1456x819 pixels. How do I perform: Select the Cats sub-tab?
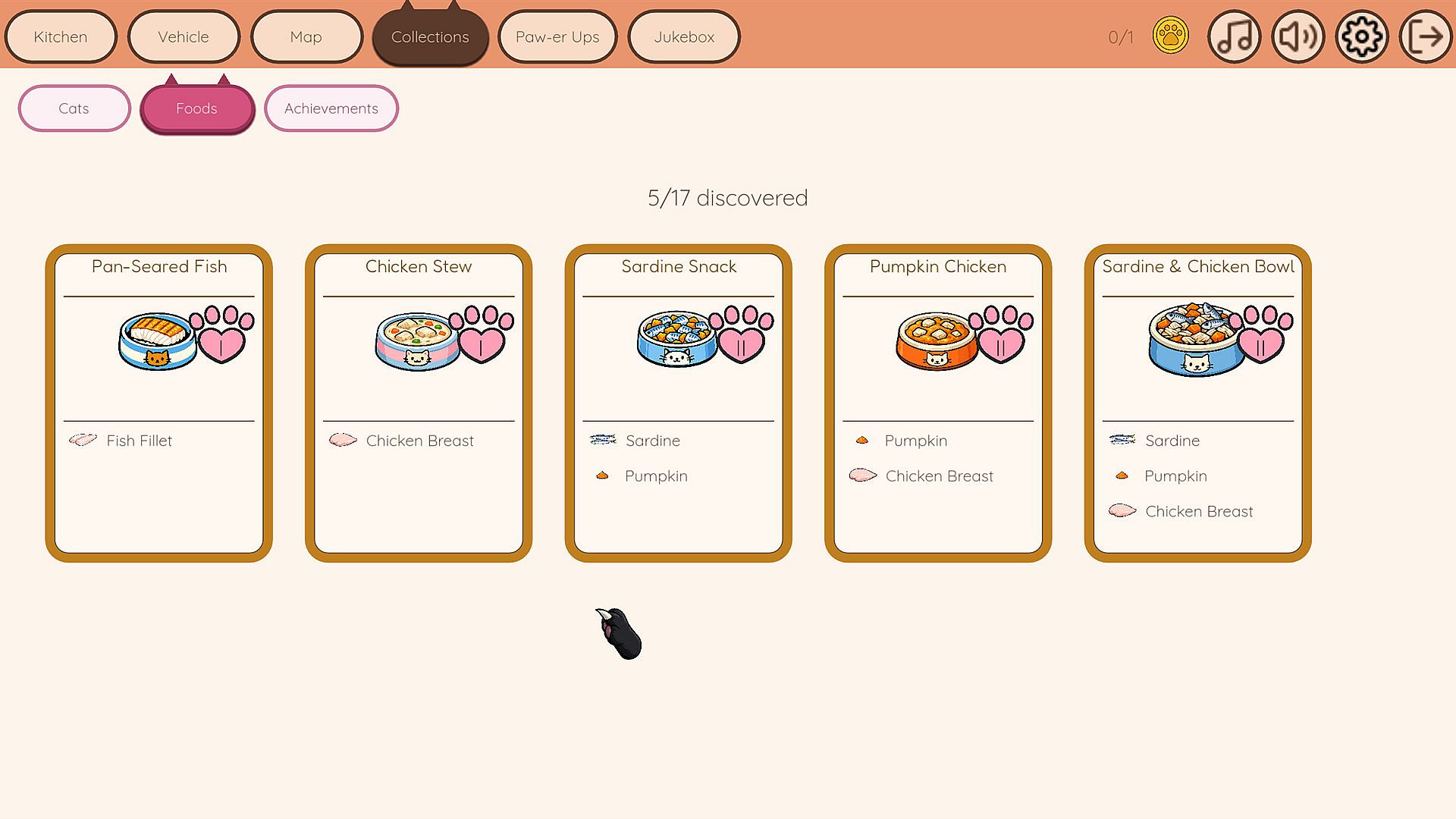point(74,108)
